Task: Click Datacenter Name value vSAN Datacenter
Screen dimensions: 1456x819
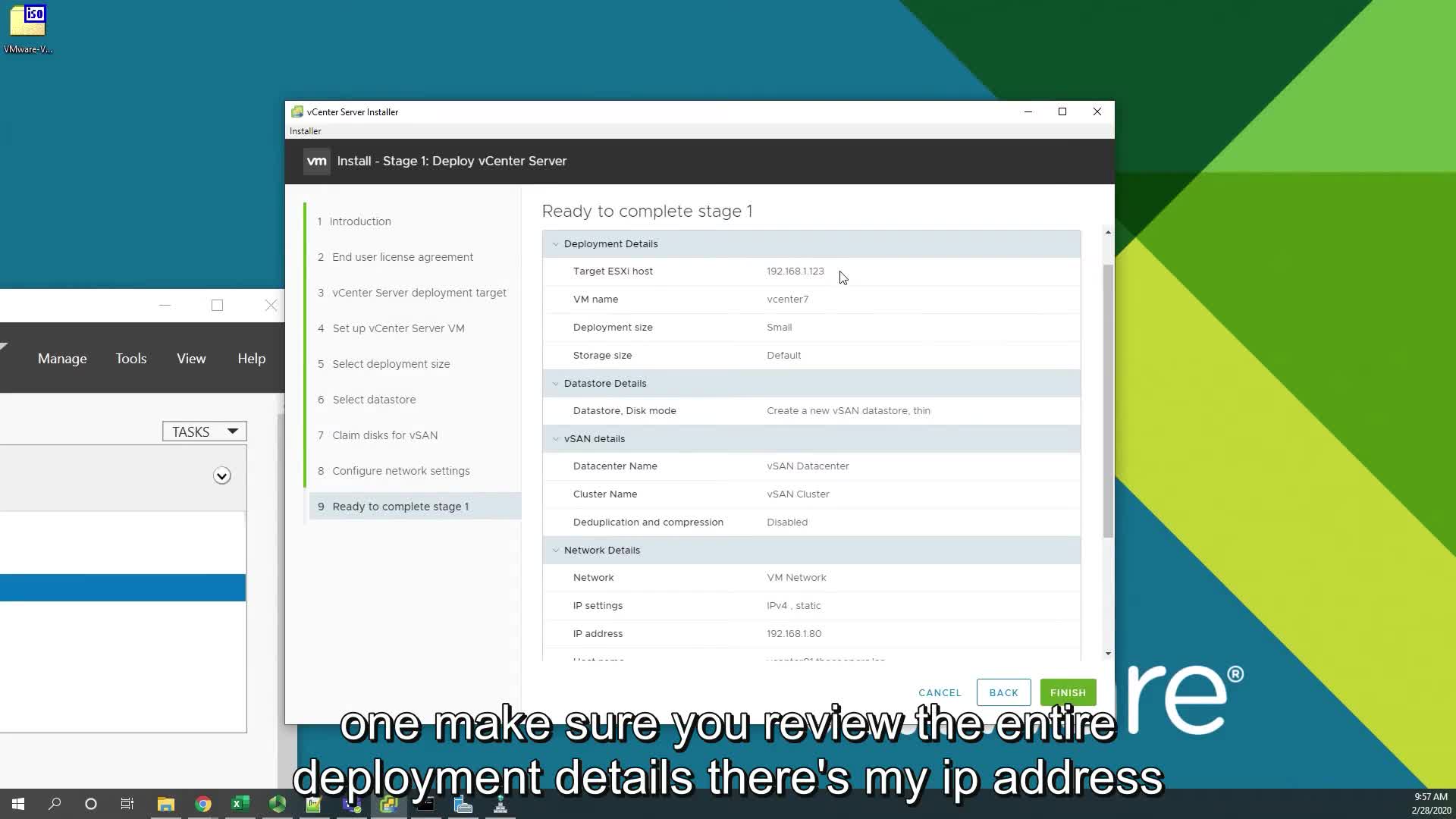Action: [808, 466]
